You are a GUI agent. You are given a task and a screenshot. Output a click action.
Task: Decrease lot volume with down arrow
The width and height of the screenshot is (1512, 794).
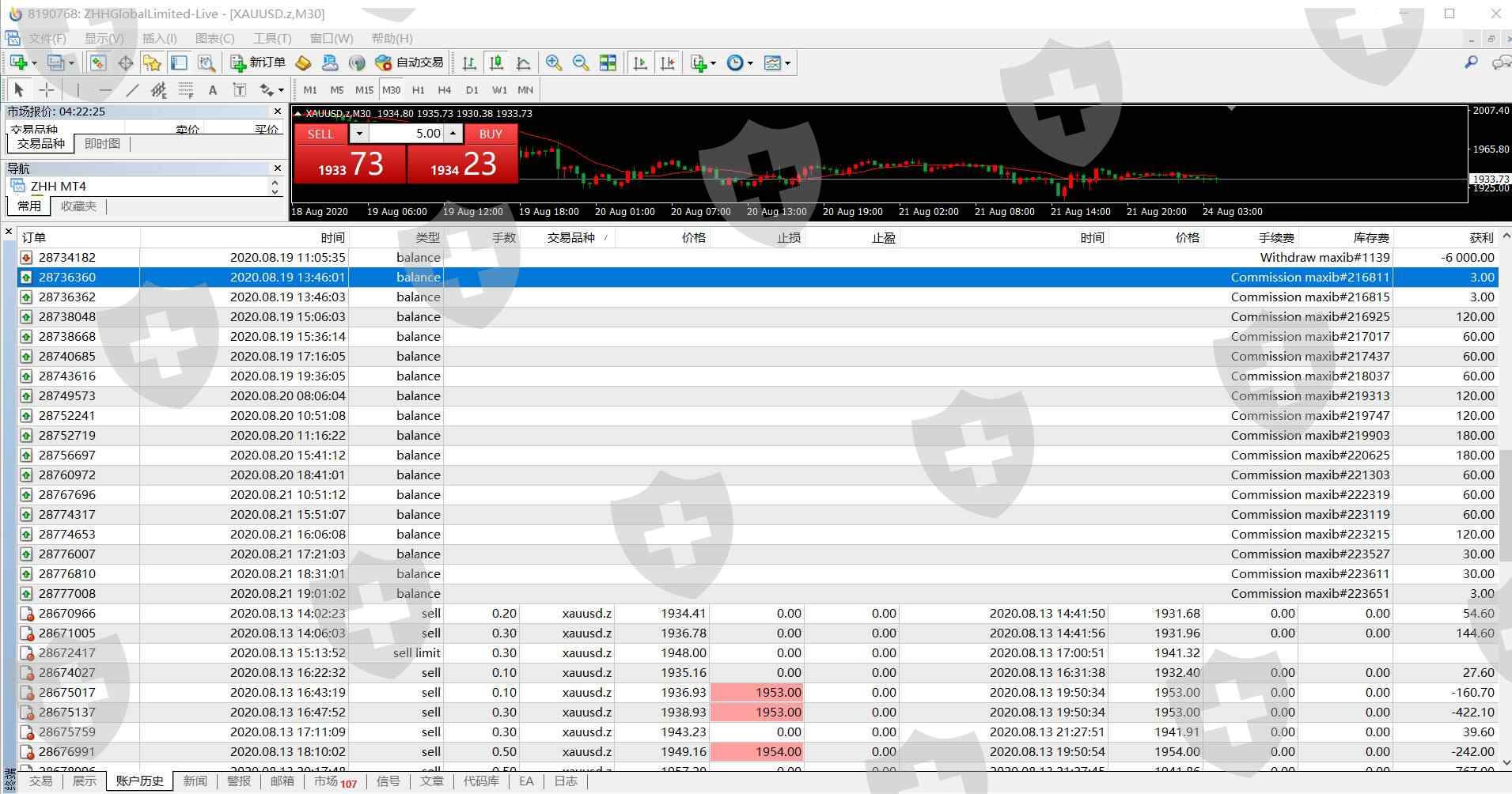coord(359,134)
